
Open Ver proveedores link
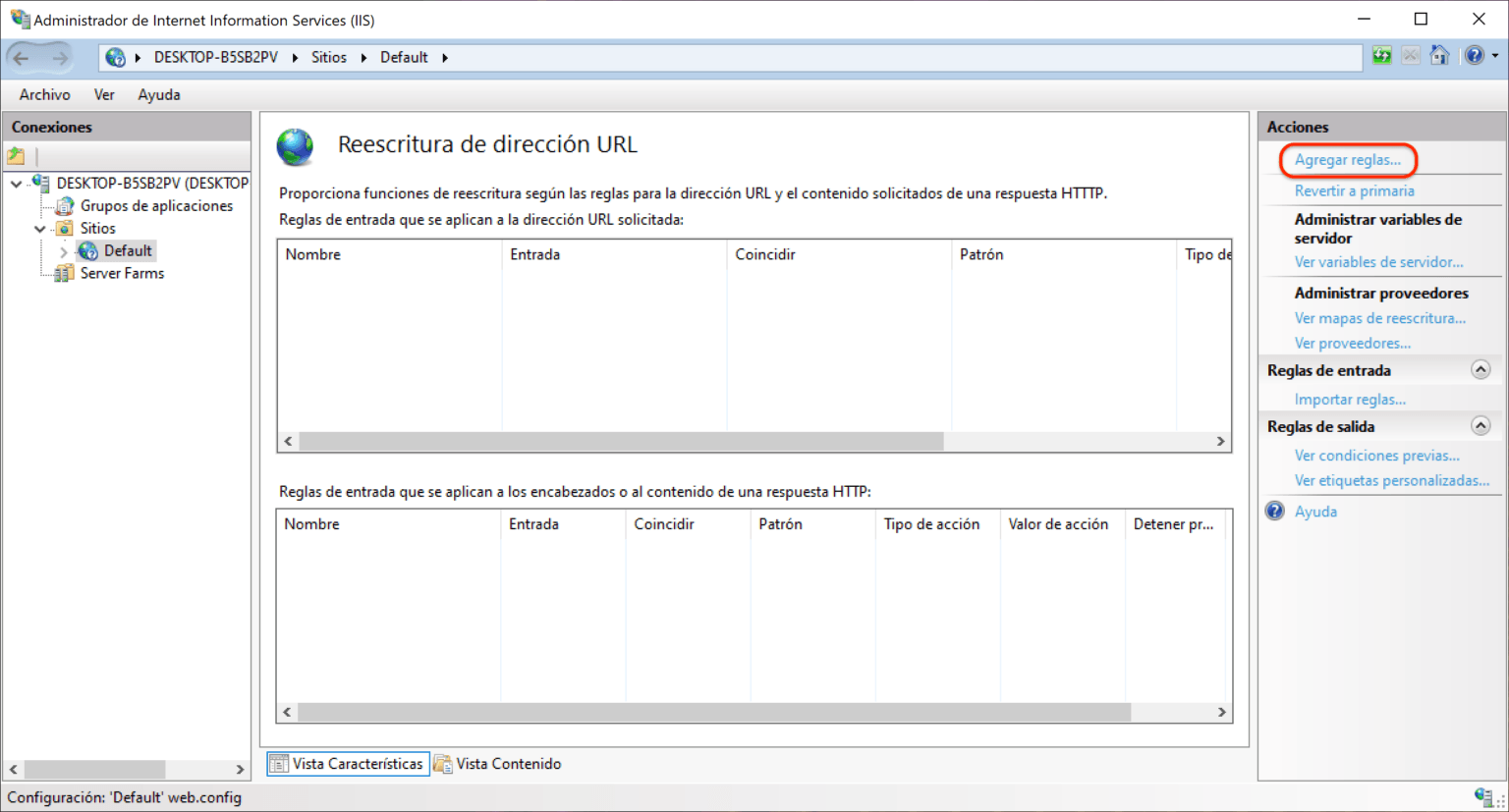1353,344
